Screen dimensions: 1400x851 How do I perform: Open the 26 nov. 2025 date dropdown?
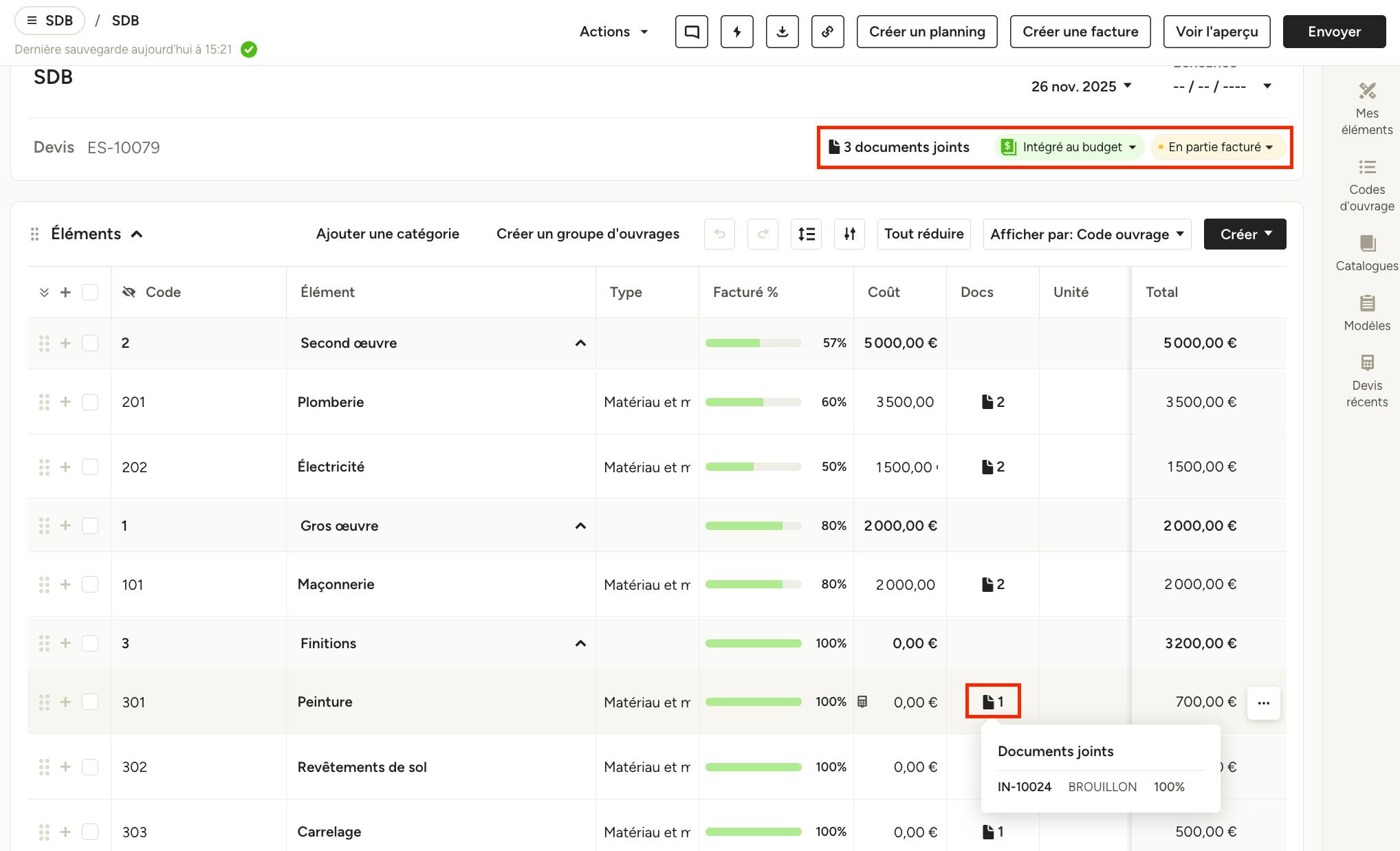tap(1081, 86)
